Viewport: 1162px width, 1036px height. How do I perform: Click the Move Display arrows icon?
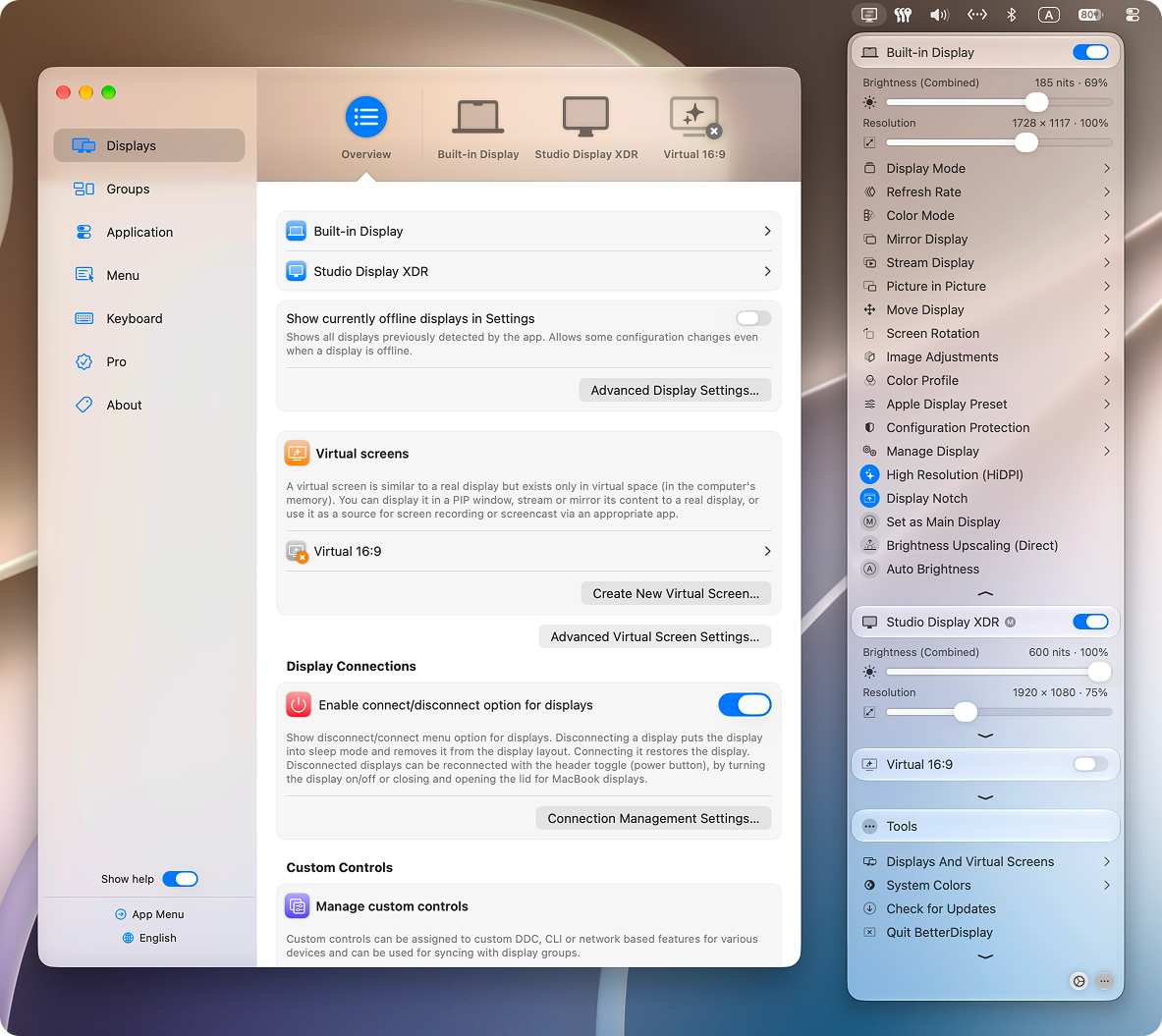869,309
